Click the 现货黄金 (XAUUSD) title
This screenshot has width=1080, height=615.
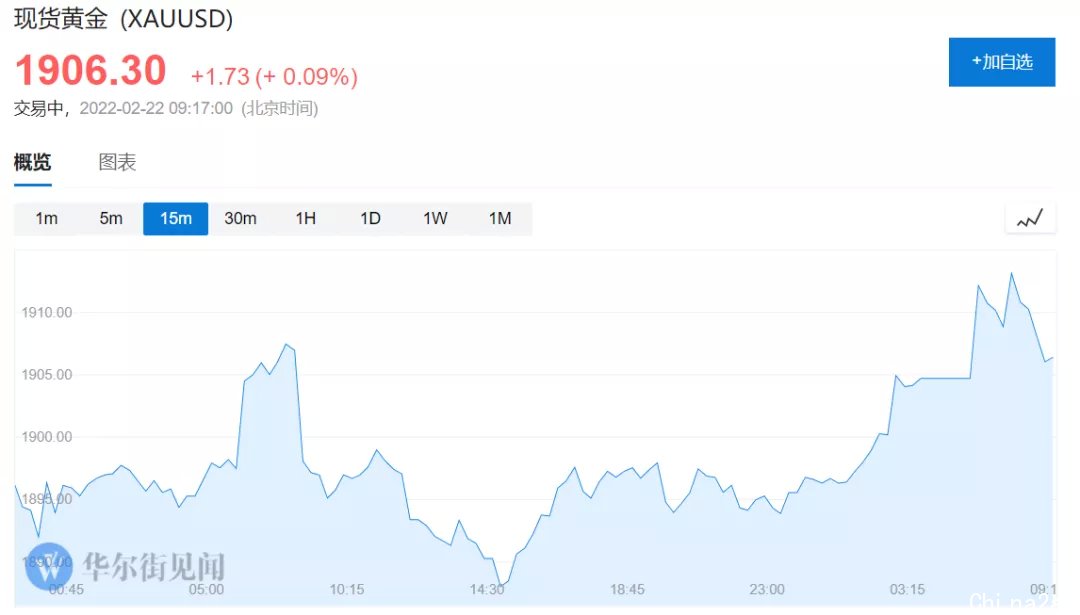tap(123, 19)
